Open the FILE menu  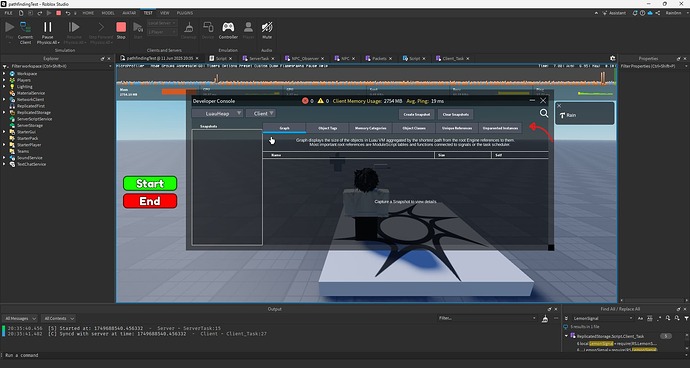click(x=8, y=13)
